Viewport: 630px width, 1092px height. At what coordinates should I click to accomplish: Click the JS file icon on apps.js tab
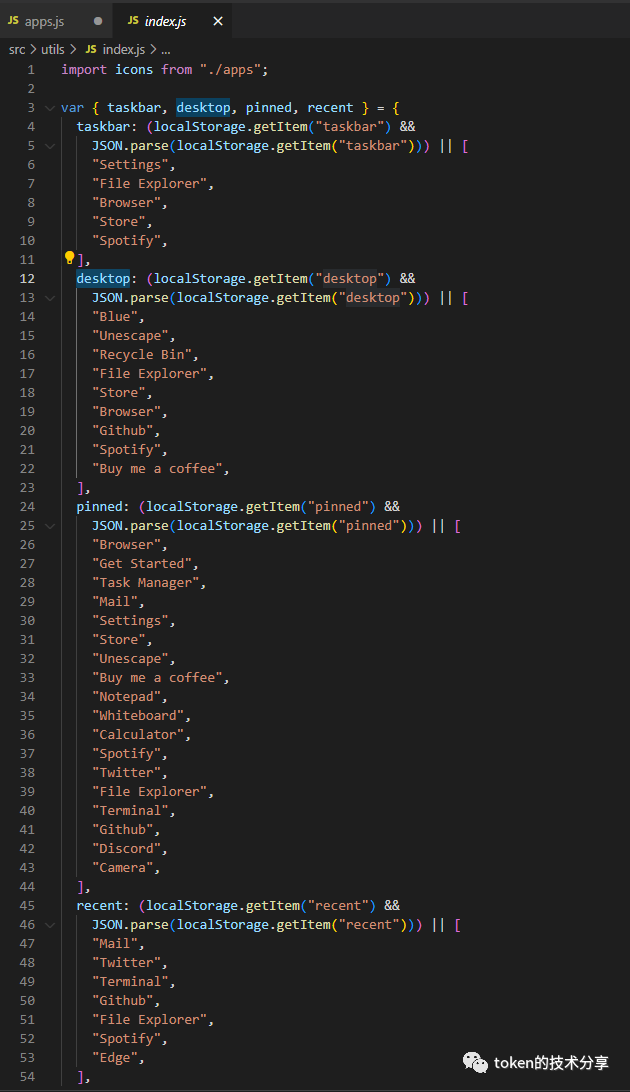13,21
